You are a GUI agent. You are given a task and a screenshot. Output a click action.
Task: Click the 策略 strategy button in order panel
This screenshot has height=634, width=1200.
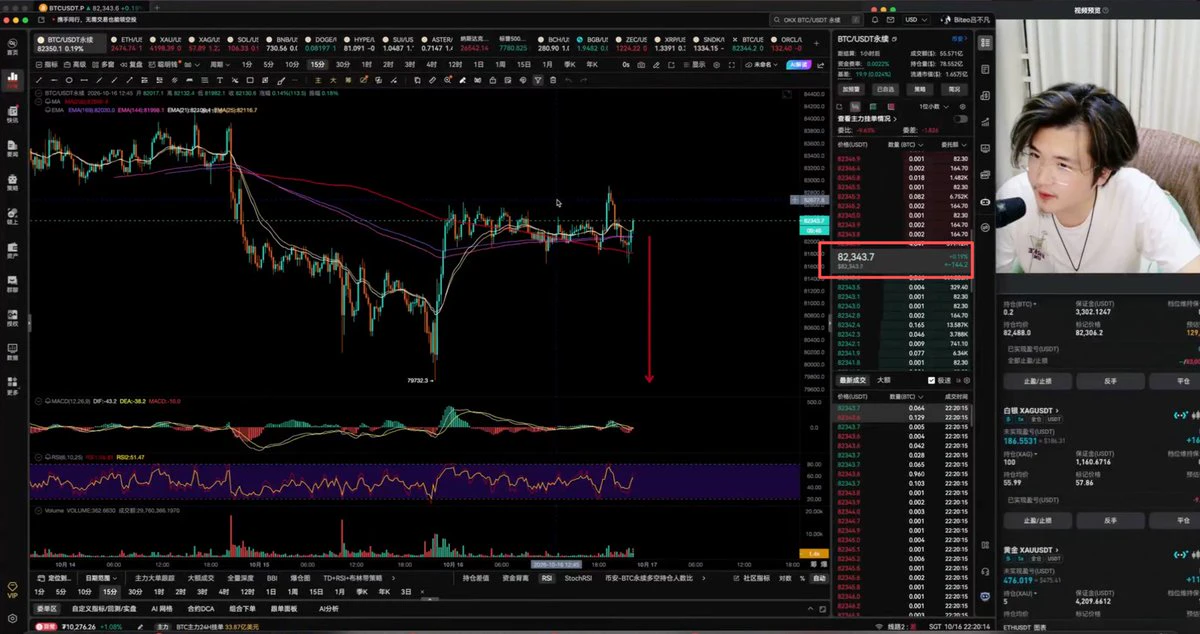pyautogui.click(x=920, y=89)
